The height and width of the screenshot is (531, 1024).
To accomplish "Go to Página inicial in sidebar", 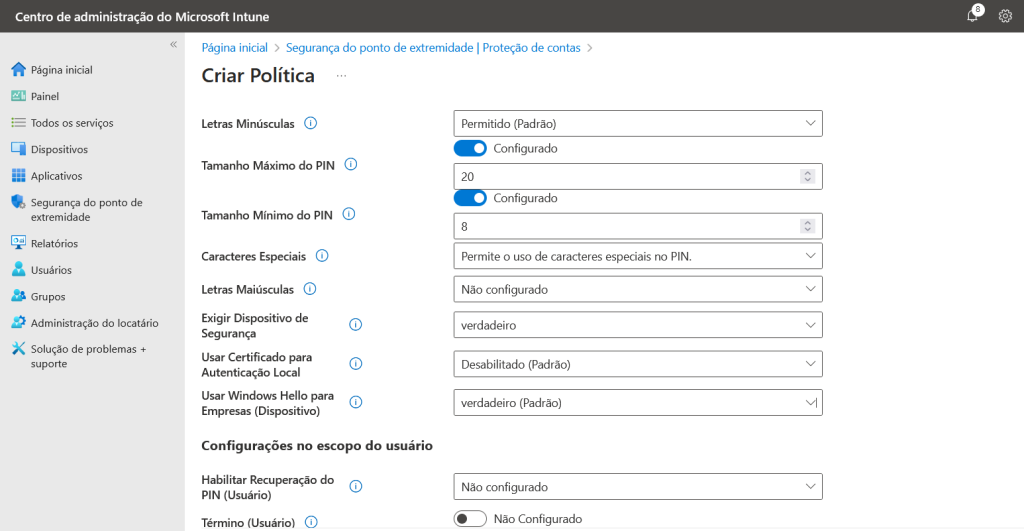I will coord(61,70).
